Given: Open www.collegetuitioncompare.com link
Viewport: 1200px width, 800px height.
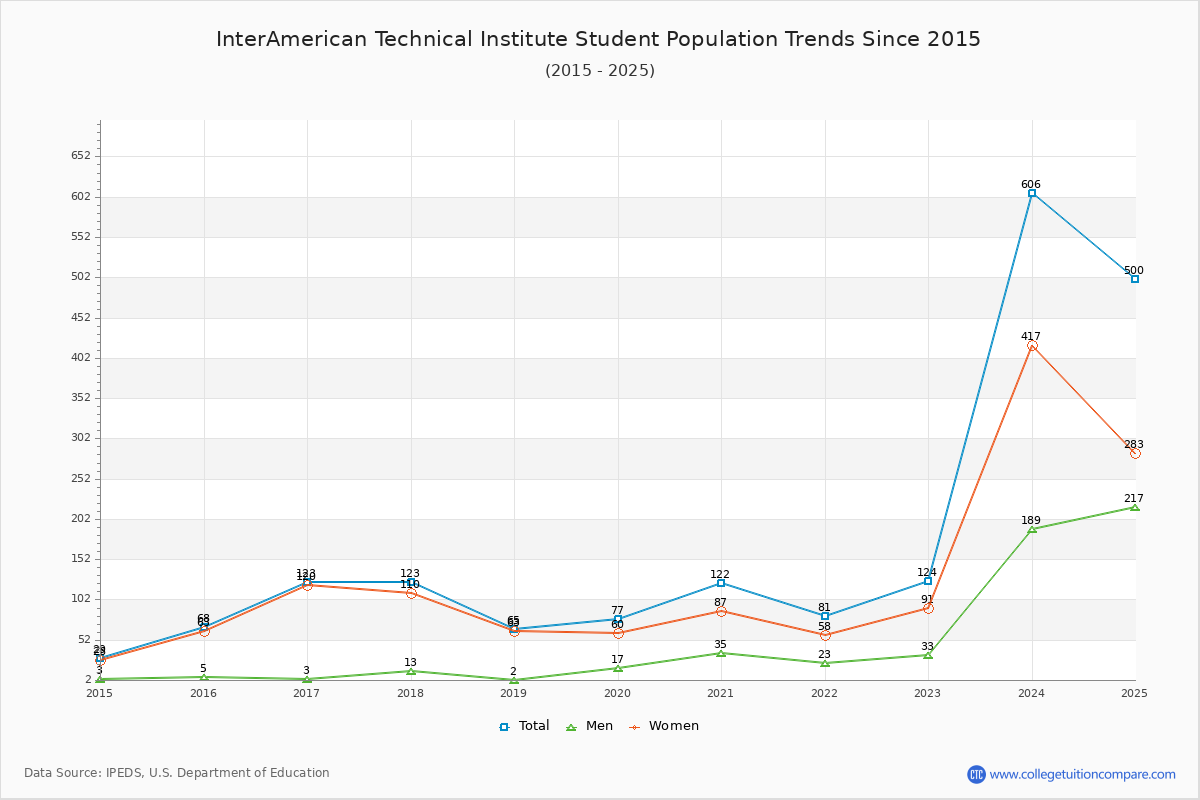Looking at the screenshot, I should pyautogui.click(x=1083, y=774).
